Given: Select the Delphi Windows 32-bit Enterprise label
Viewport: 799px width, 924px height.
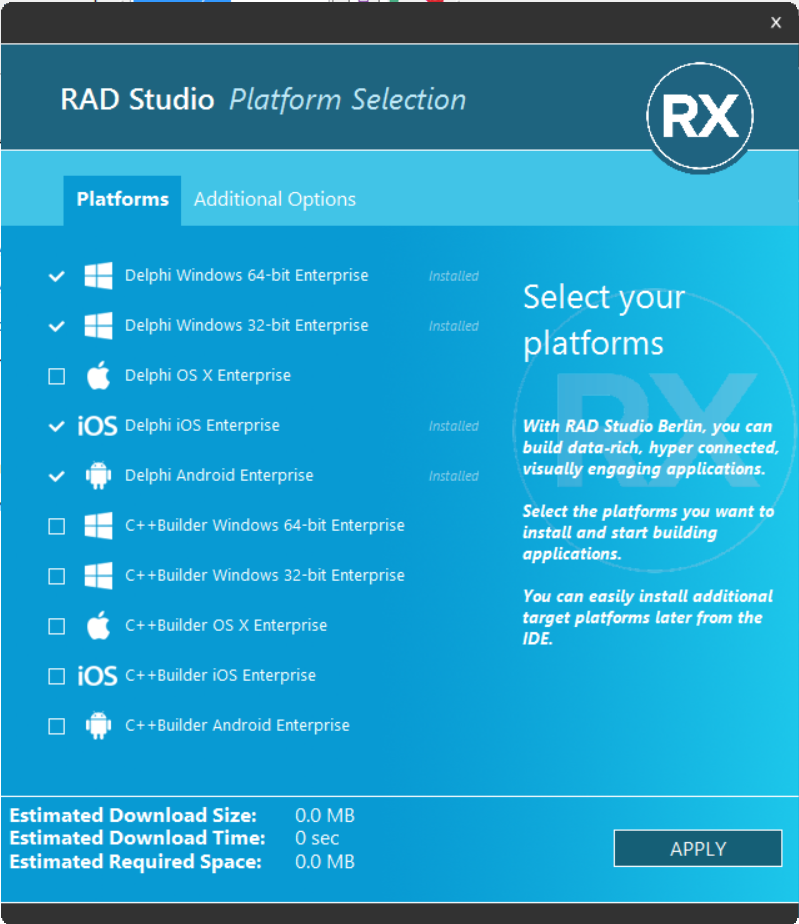Looking at the screenshot, I should coord(246,325).
